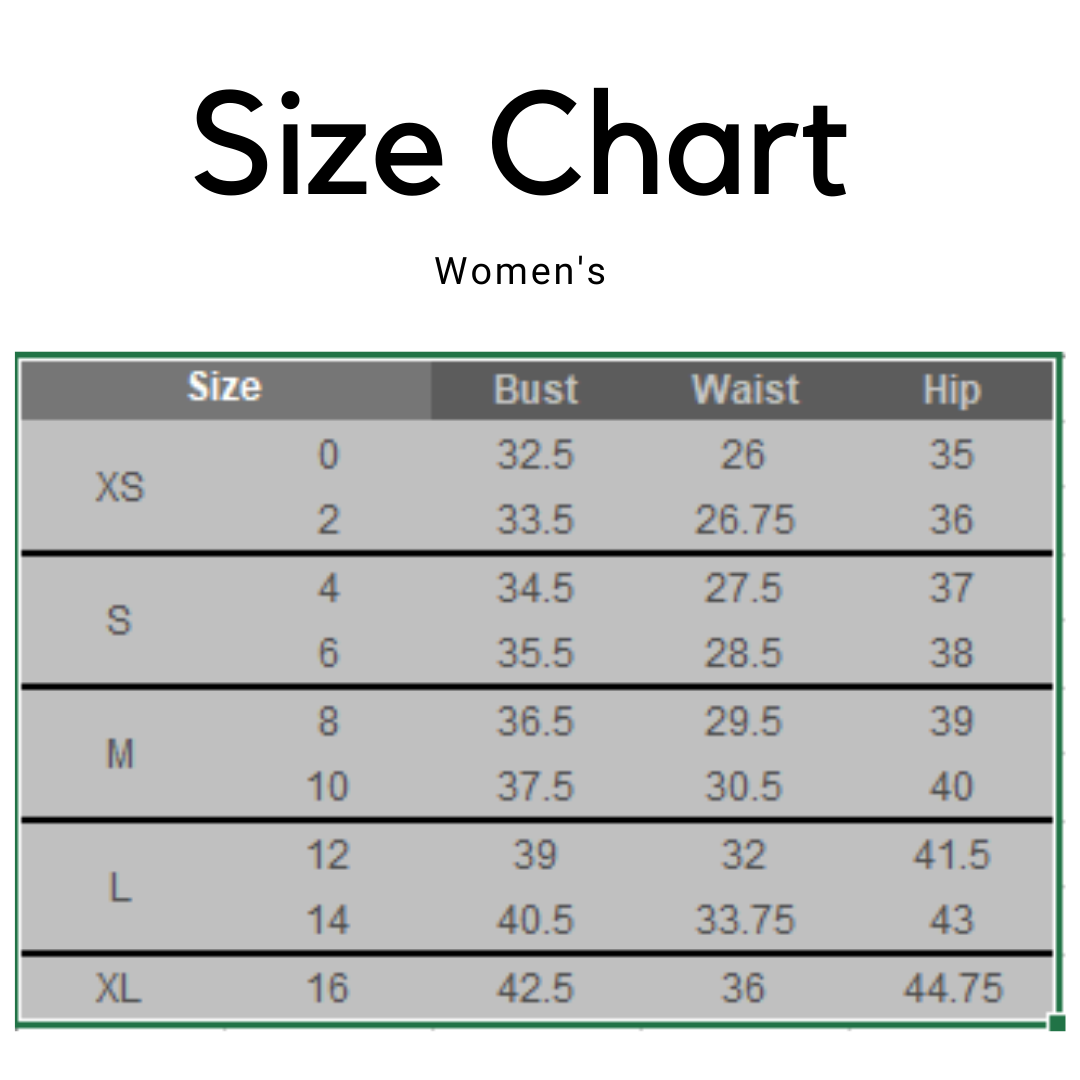
Task: Click the L size label cell
Action: point(120,887)
